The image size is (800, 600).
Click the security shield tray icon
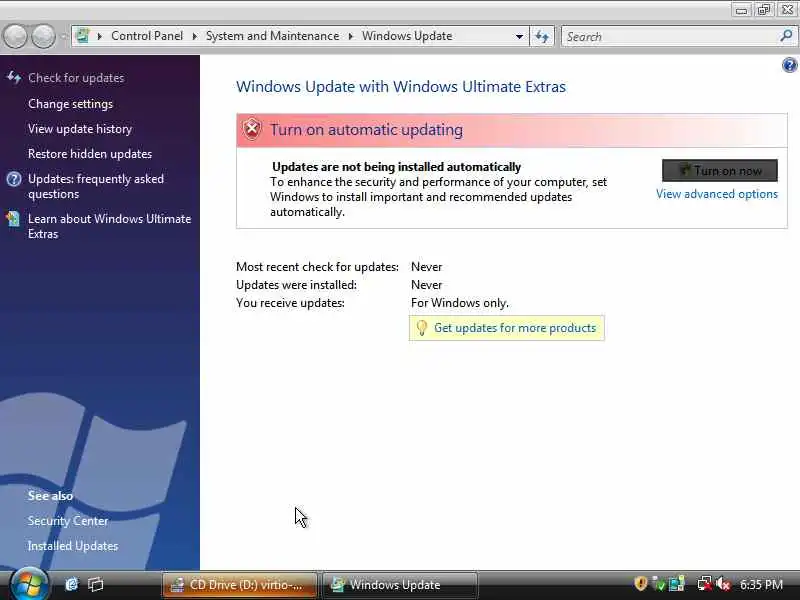641,584
